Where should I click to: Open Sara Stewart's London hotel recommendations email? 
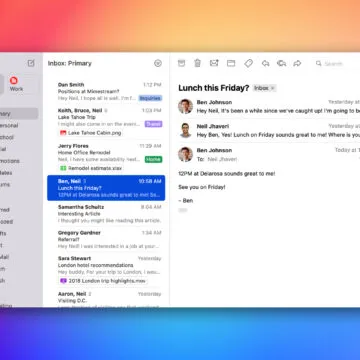click(x=106, y=270)
